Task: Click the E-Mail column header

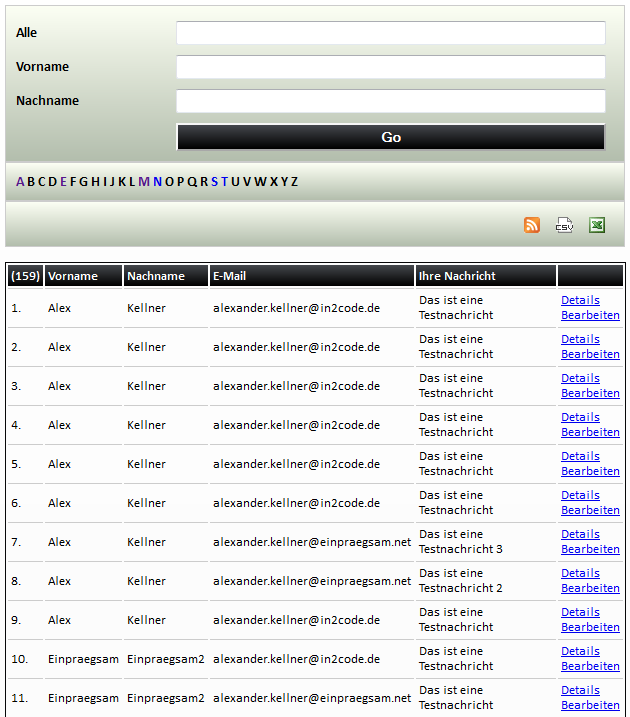Action: (x=229, y=276)
